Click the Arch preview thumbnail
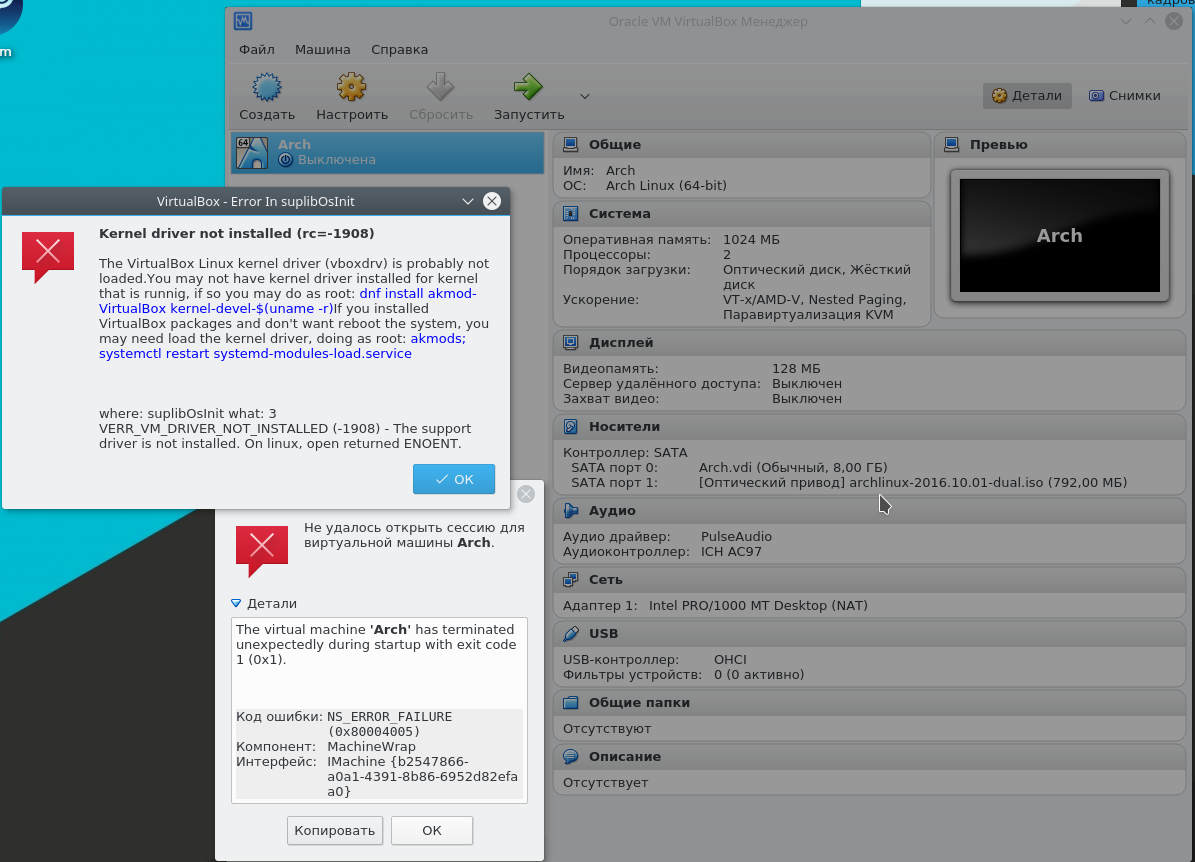Image resolution: width=1195 pixels, height=862 pixels. pyautogui.click(x=1059, y=236)
